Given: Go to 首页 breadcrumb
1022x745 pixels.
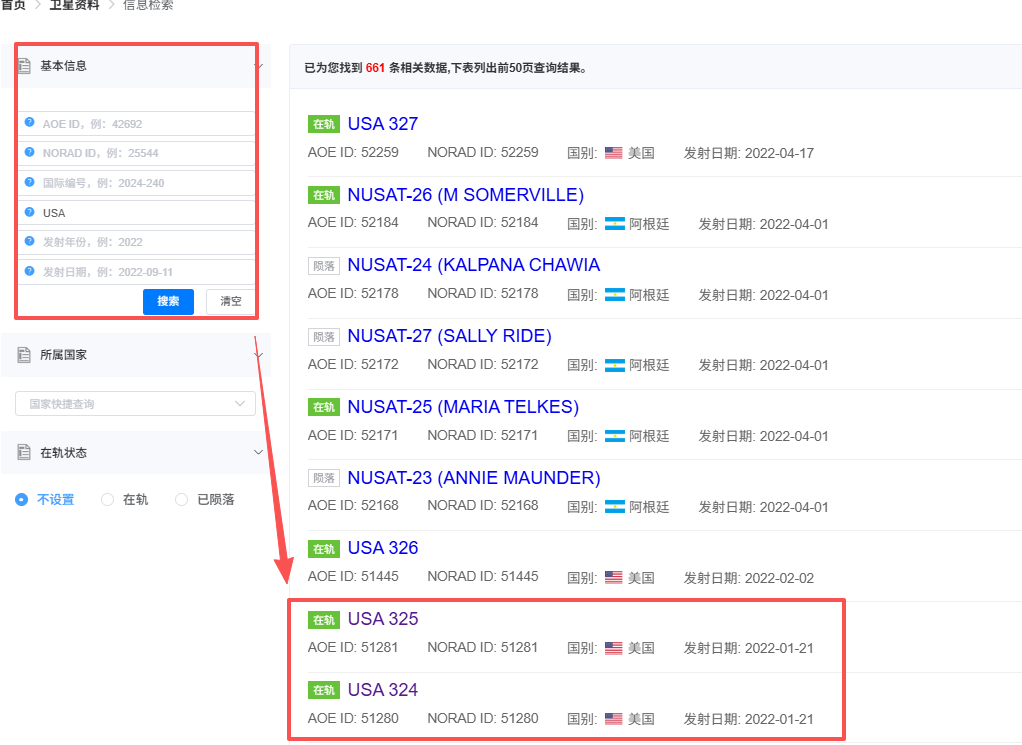Looking at the screenshot, I should pyautogui.click(x=13, y=5).
